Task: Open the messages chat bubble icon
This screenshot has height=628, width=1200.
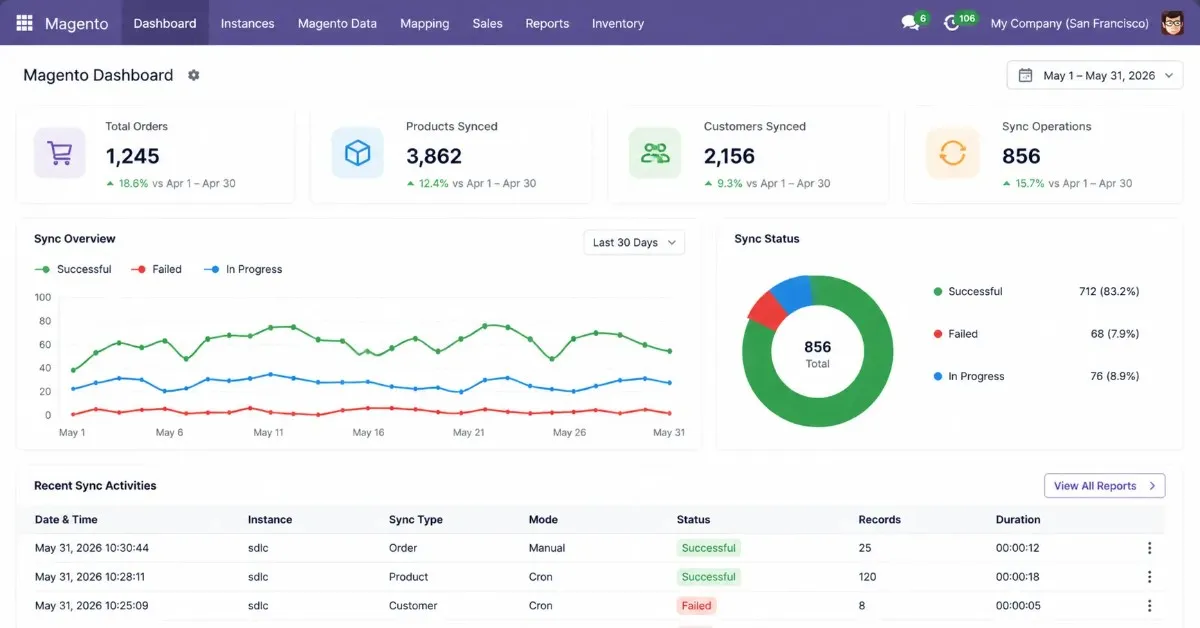Action: [910, 23]
